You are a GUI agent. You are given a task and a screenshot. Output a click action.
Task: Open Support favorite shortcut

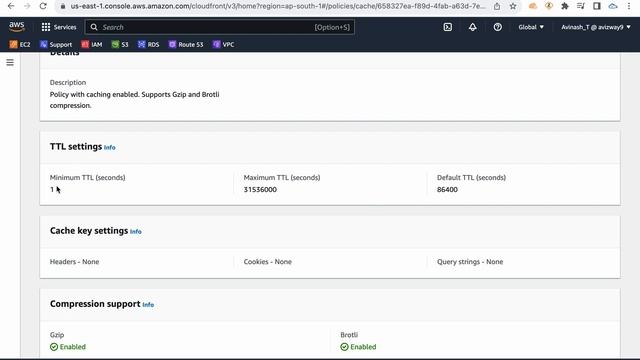56,44
